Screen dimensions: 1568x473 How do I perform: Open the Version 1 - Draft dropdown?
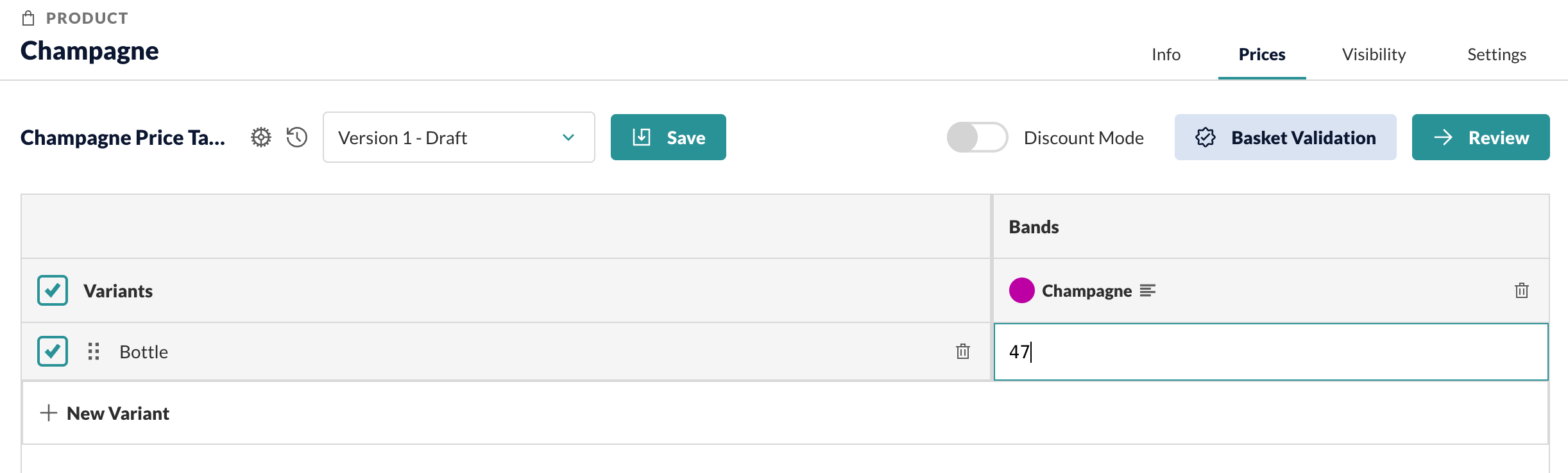pos(459,137)
